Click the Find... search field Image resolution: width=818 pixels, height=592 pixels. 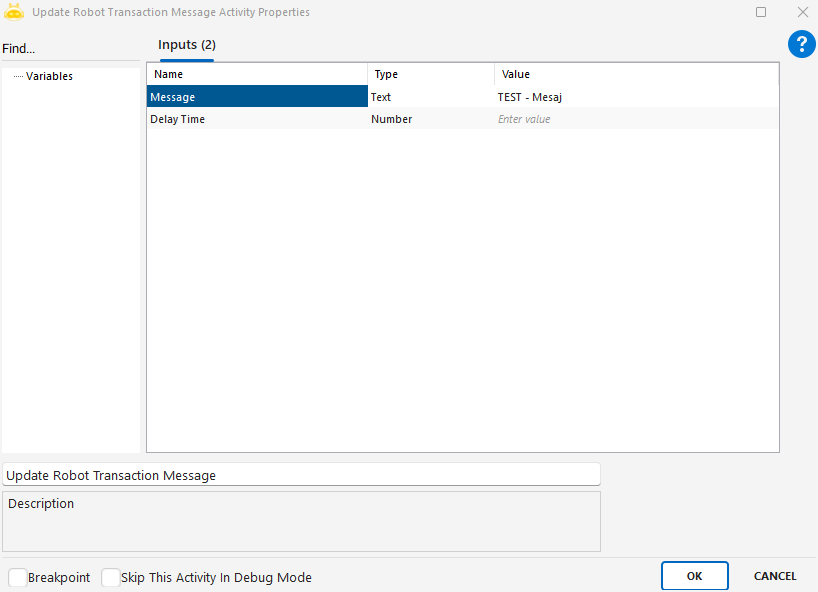tap(70, 49)
